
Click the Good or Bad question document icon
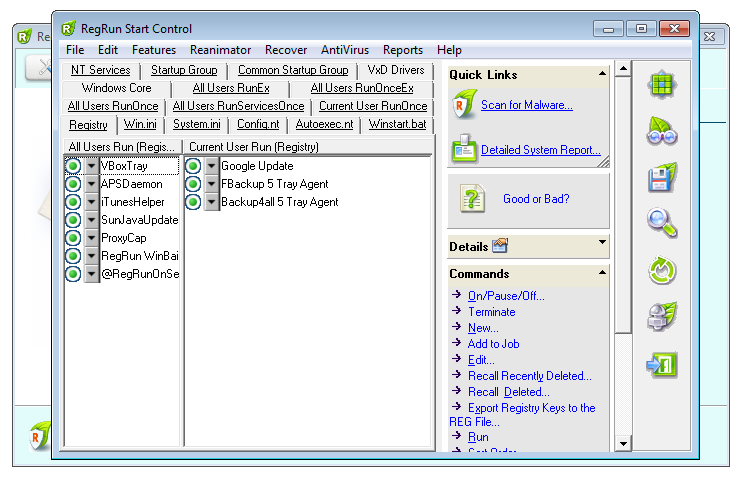pos(472,198)
